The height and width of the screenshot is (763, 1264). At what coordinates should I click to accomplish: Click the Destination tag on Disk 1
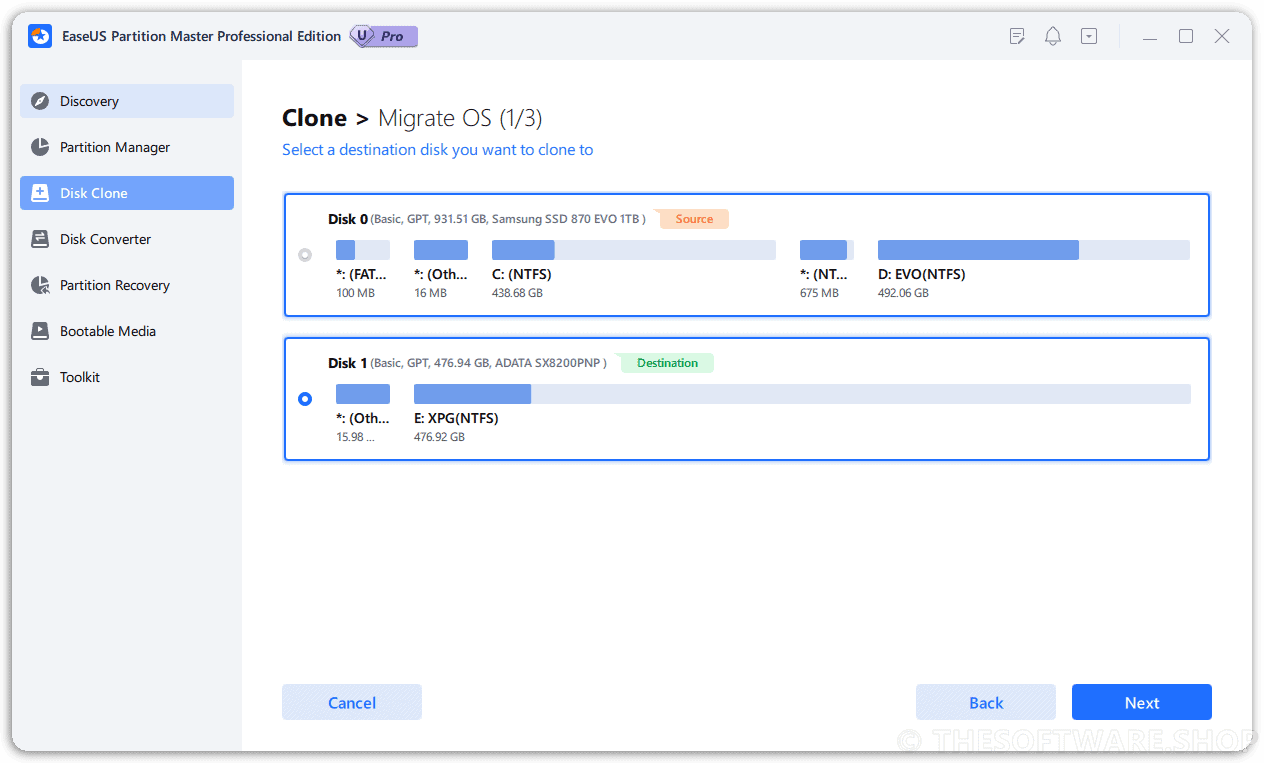[667, 363]
